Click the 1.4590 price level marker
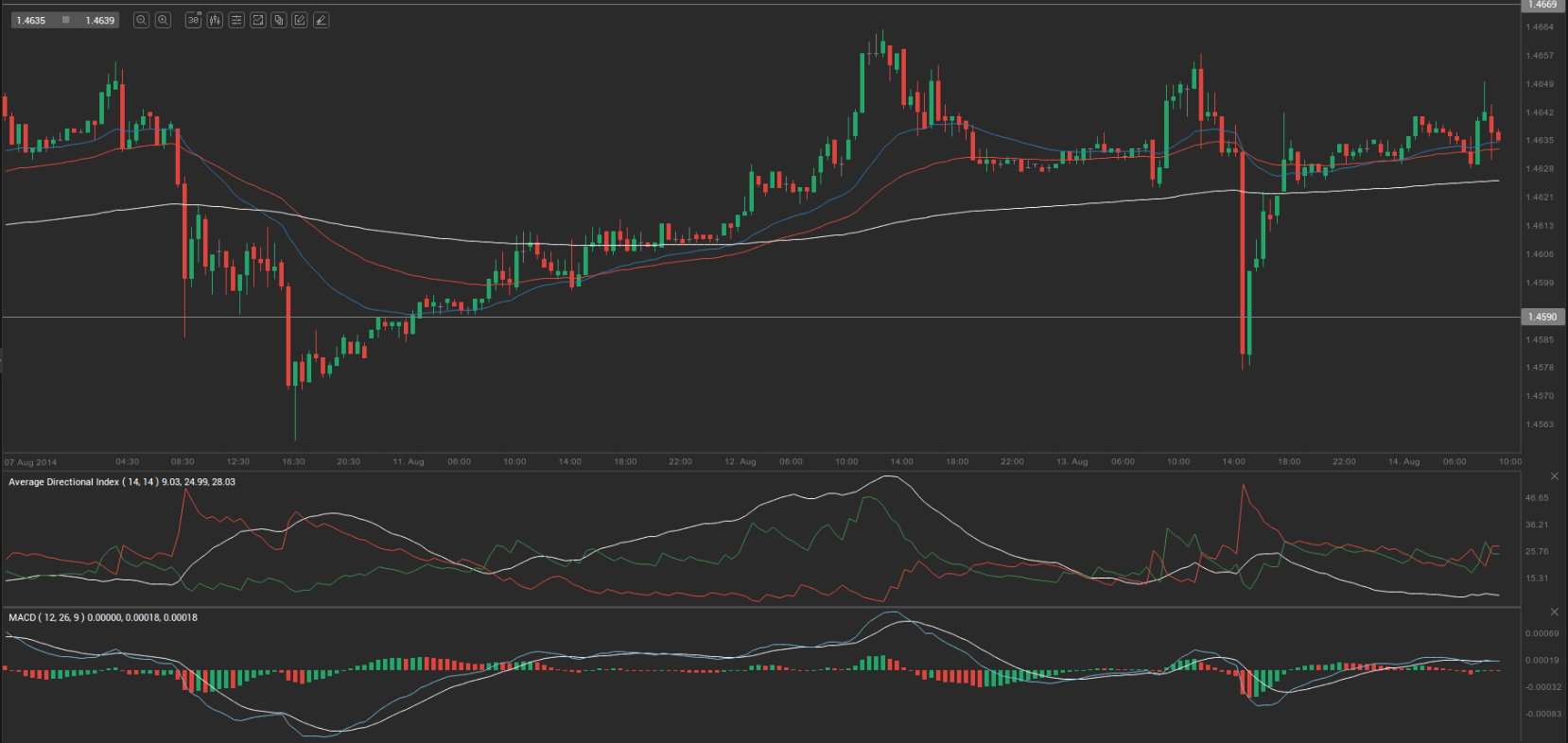Screen dimensions: 1568x743 click(x=1542, y=317)
